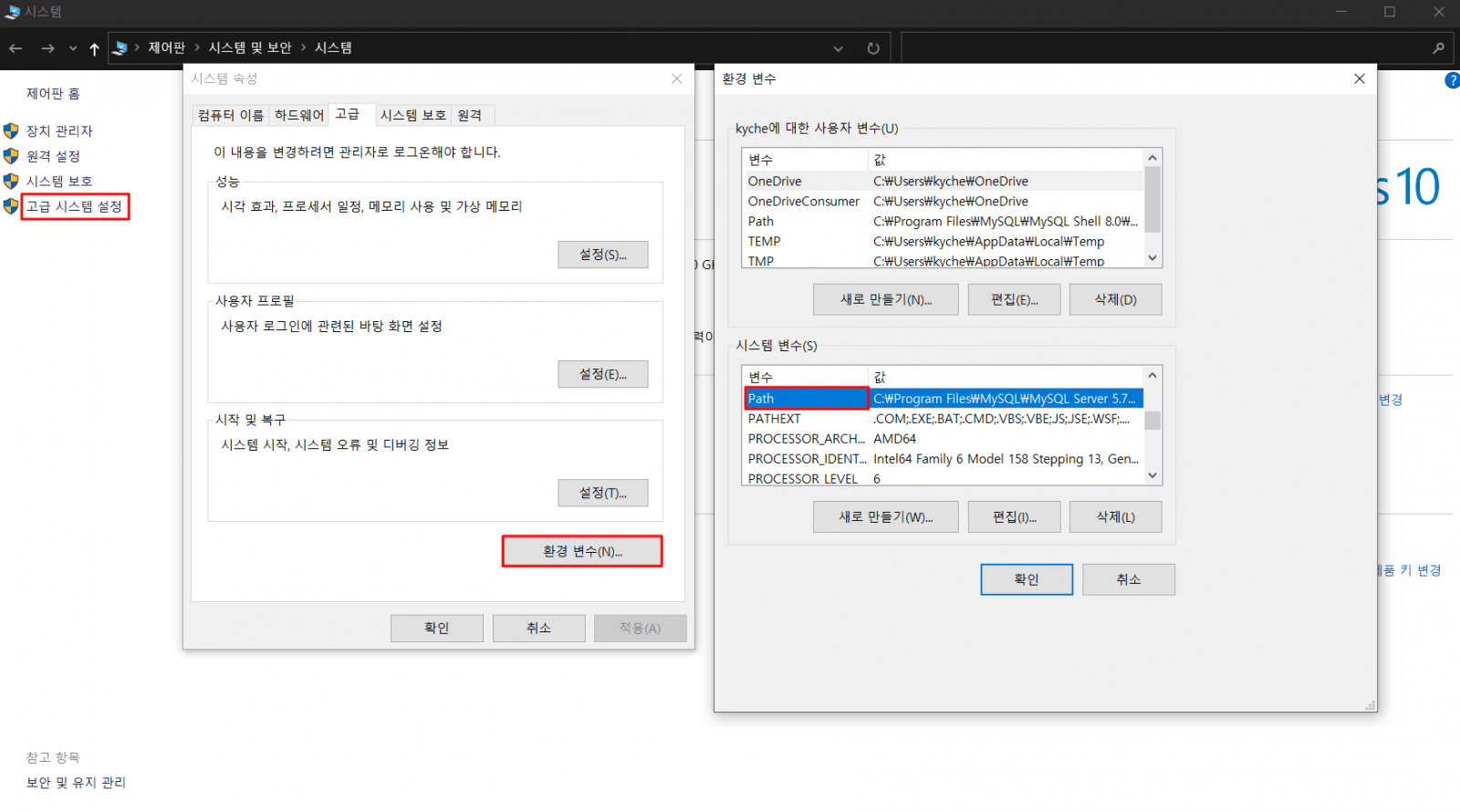Click shield icon beside 원격 설정
The image size is (1460, 812).
[x=11, y=156]
